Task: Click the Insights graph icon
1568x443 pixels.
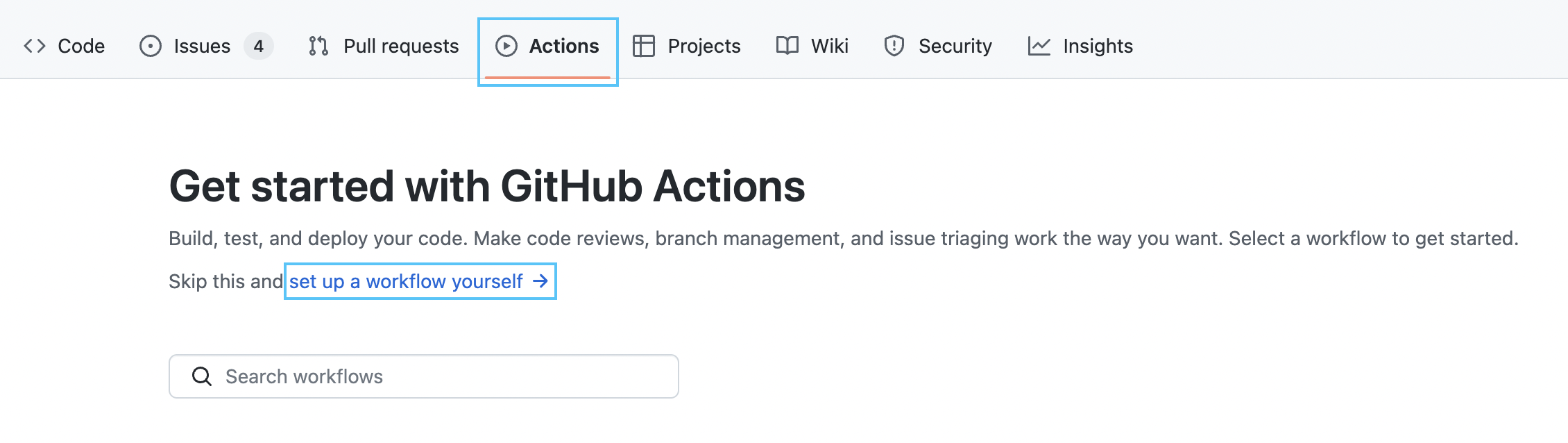Action: pyautogui.click(x=1039, y=46)
